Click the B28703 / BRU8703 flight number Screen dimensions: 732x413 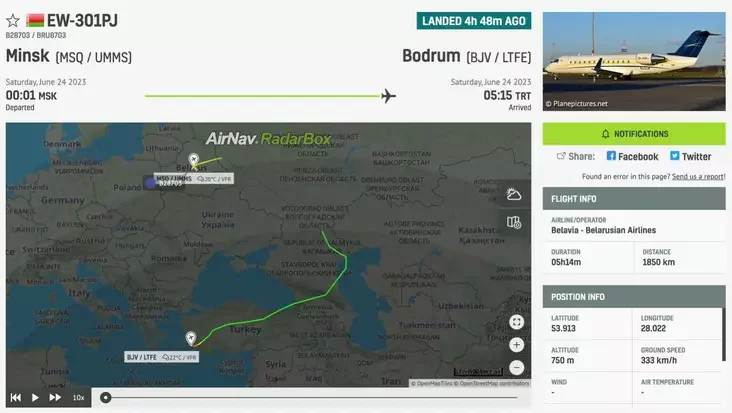[36, 35]
